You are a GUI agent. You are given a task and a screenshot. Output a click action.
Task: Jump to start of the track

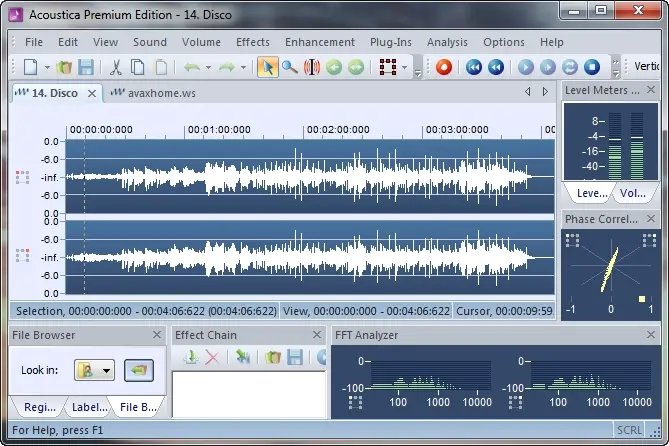(474, 67)
